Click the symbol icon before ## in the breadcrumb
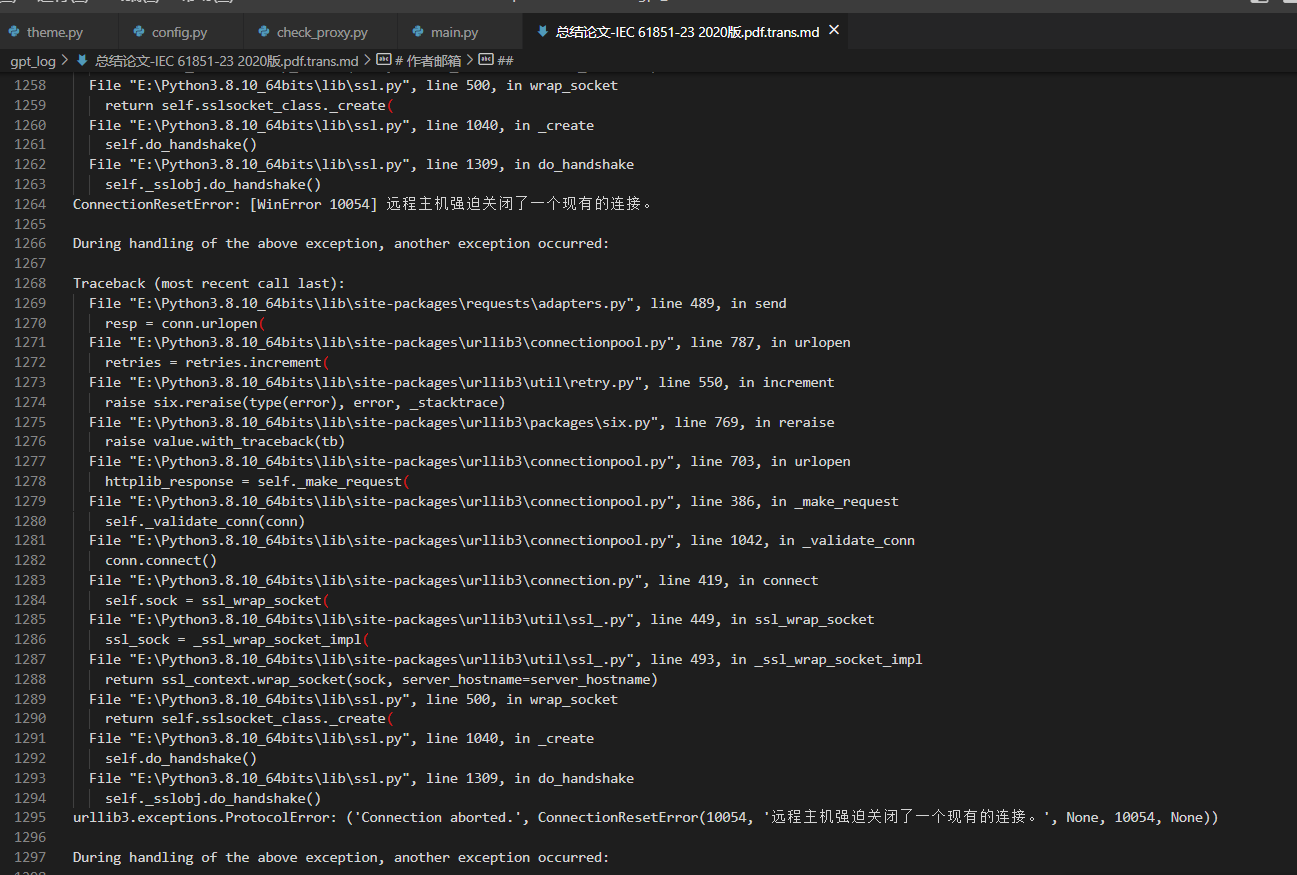 [x=486, y=61]
